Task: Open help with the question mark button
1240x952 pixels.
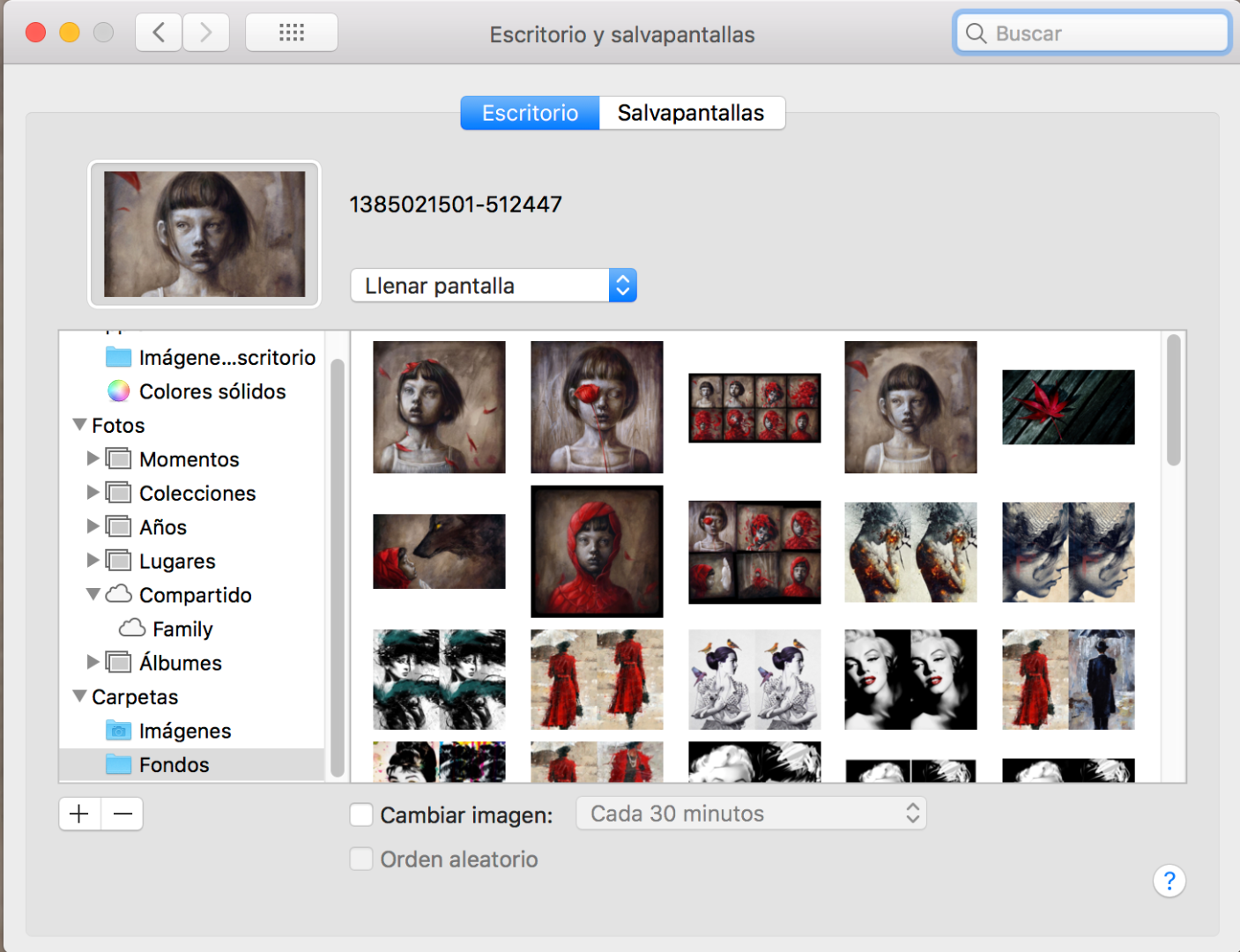Action: pyautogui.click(x=1169, y=881)
